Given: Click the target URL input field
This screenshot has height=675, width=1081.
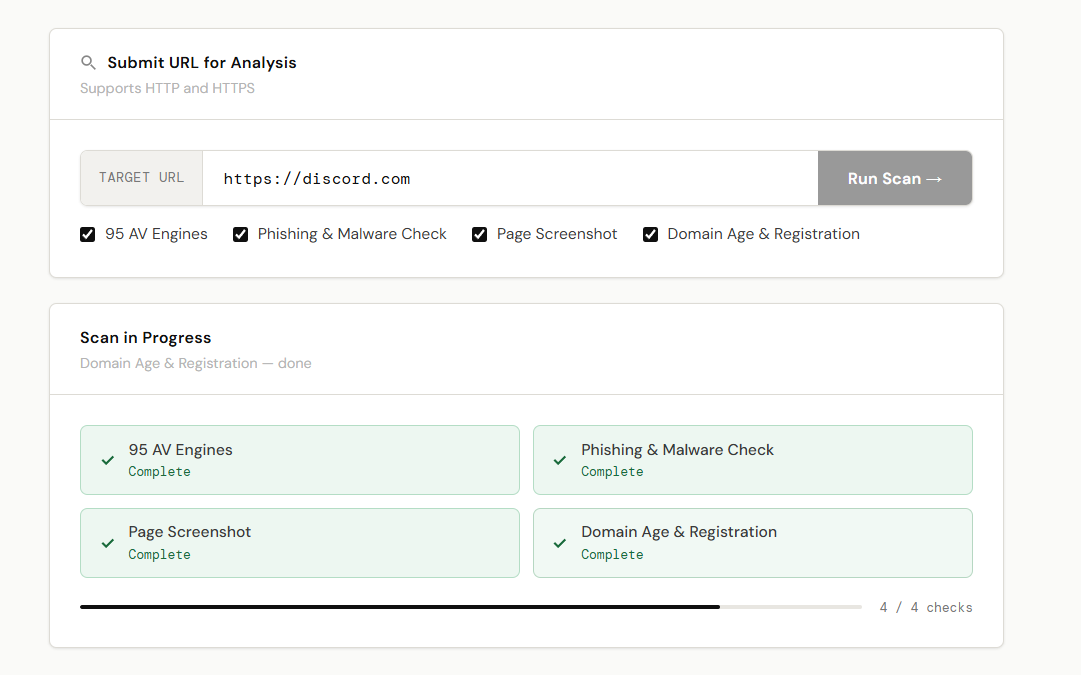Looking at the screenshot, I should [x=510, y=179].
